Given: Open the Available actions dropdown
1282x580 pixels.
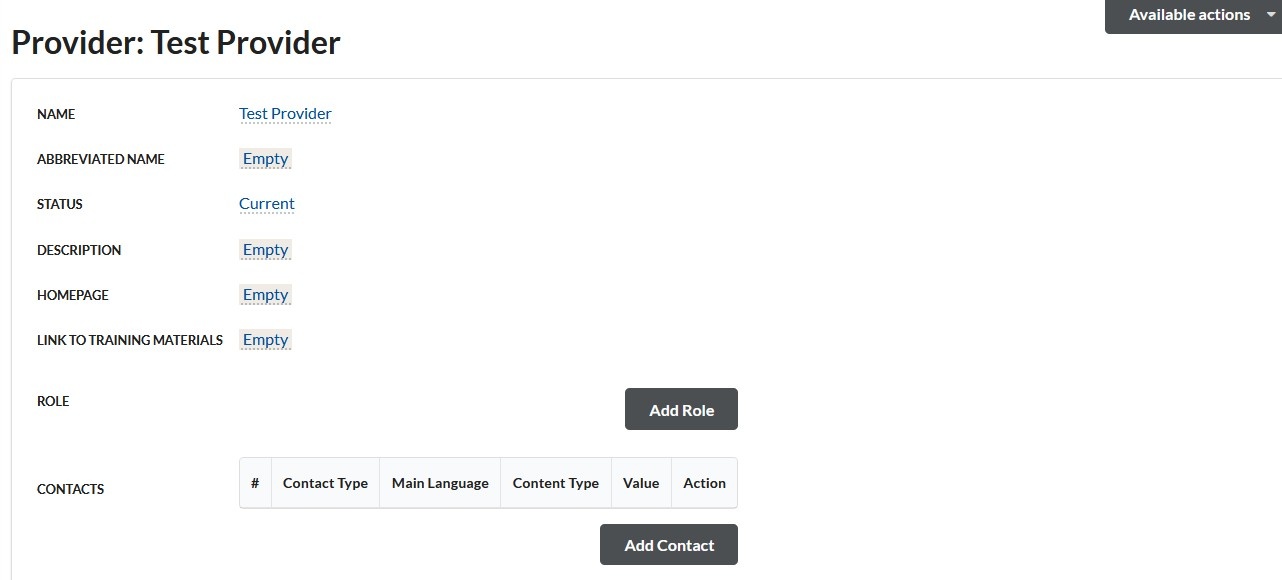Looking at the screenshot, I should point(1191,15).
